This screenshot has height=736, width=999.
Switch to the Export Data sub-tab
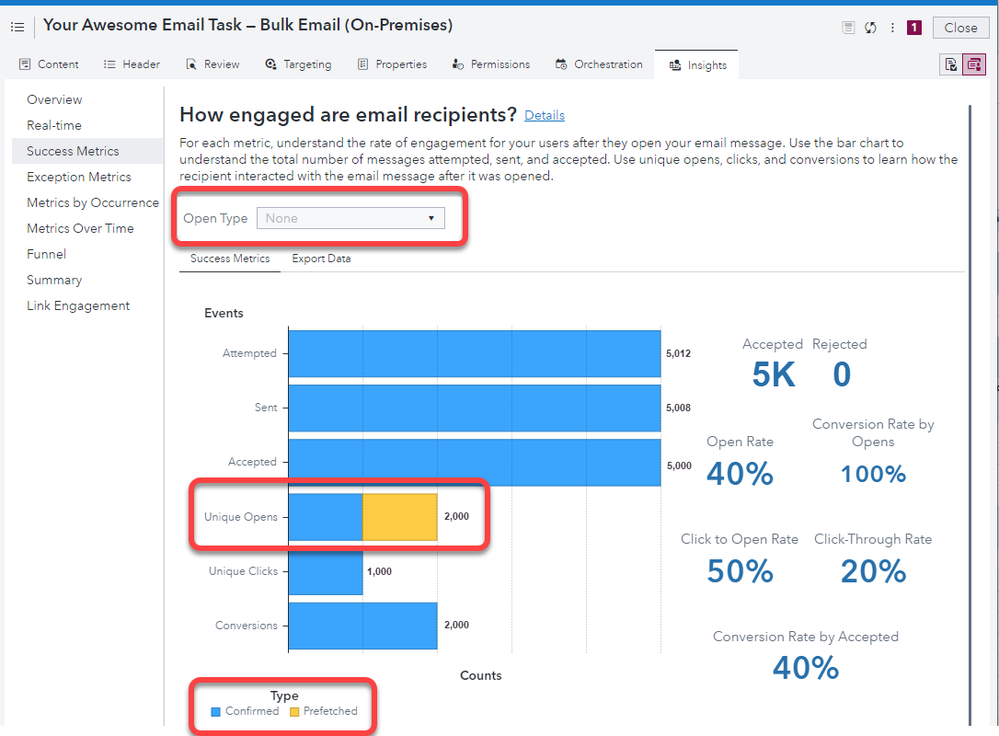[x=321, y=259]
